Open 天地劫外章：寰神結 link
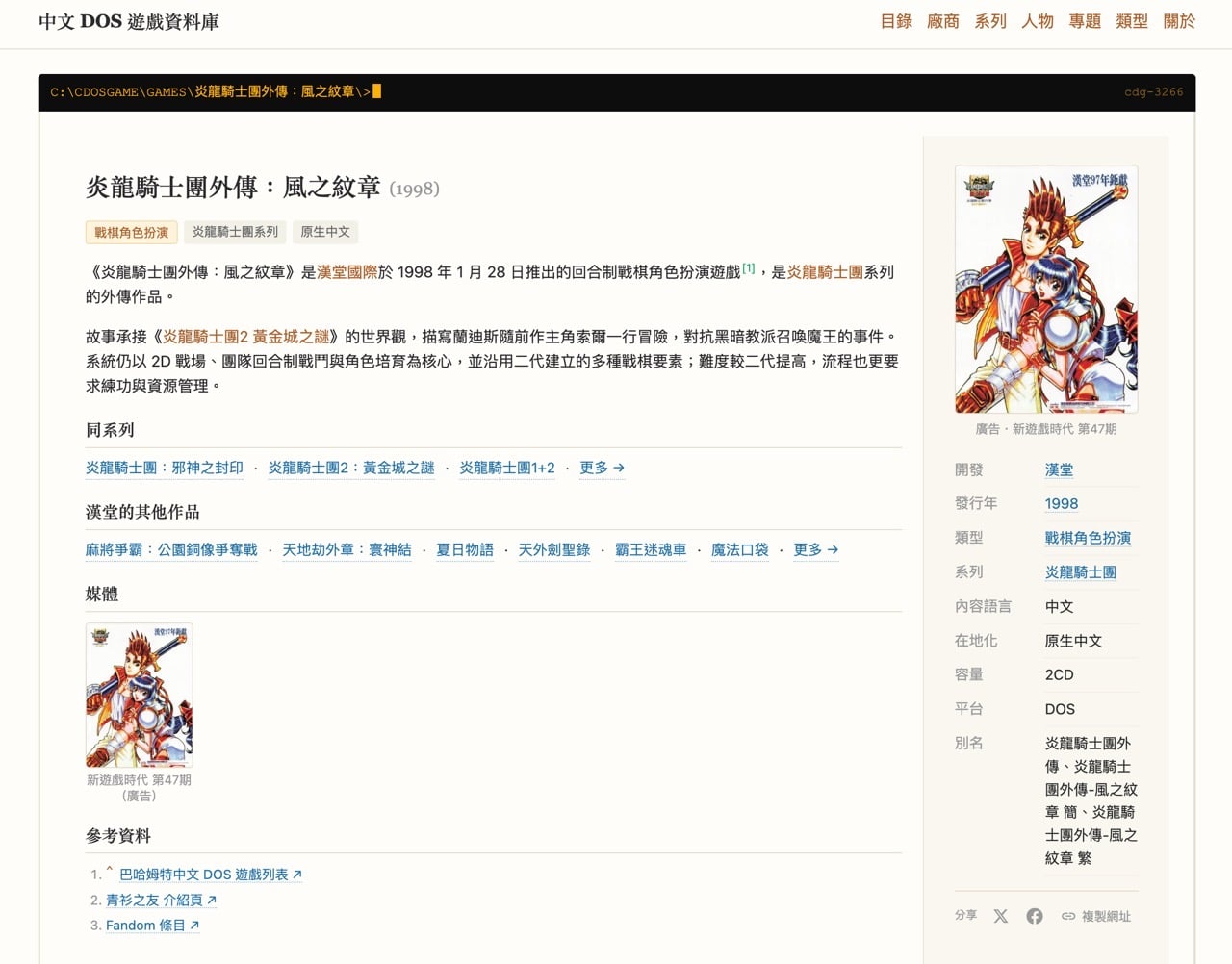The width and height of the screenshot is (1232, 964). click(x=346, y=549)
